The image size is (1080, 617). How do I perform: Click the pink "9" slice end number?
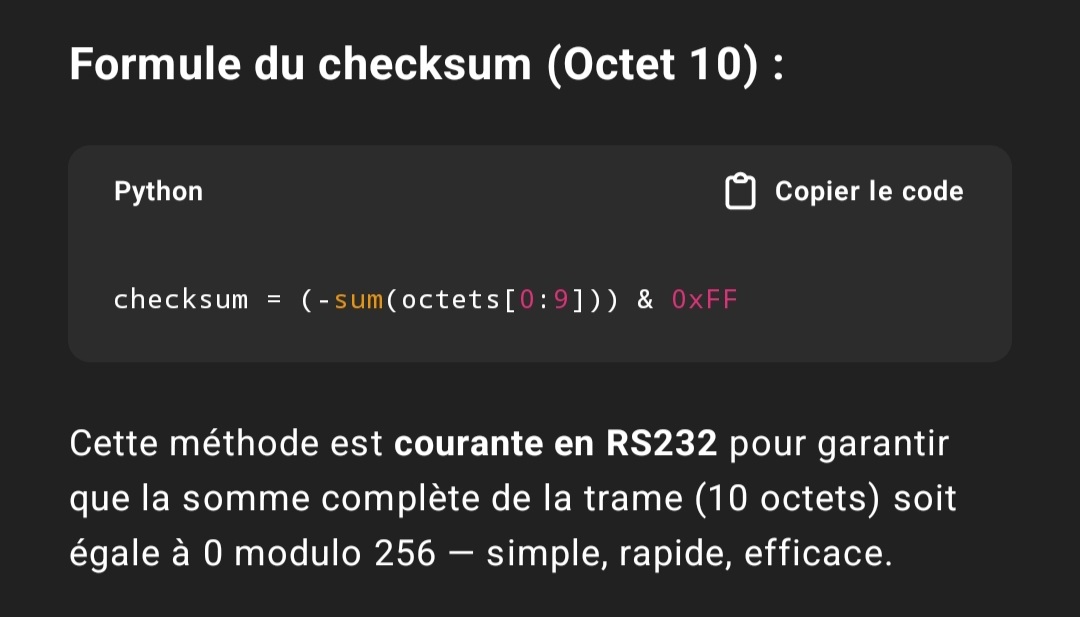coord(562,299)
